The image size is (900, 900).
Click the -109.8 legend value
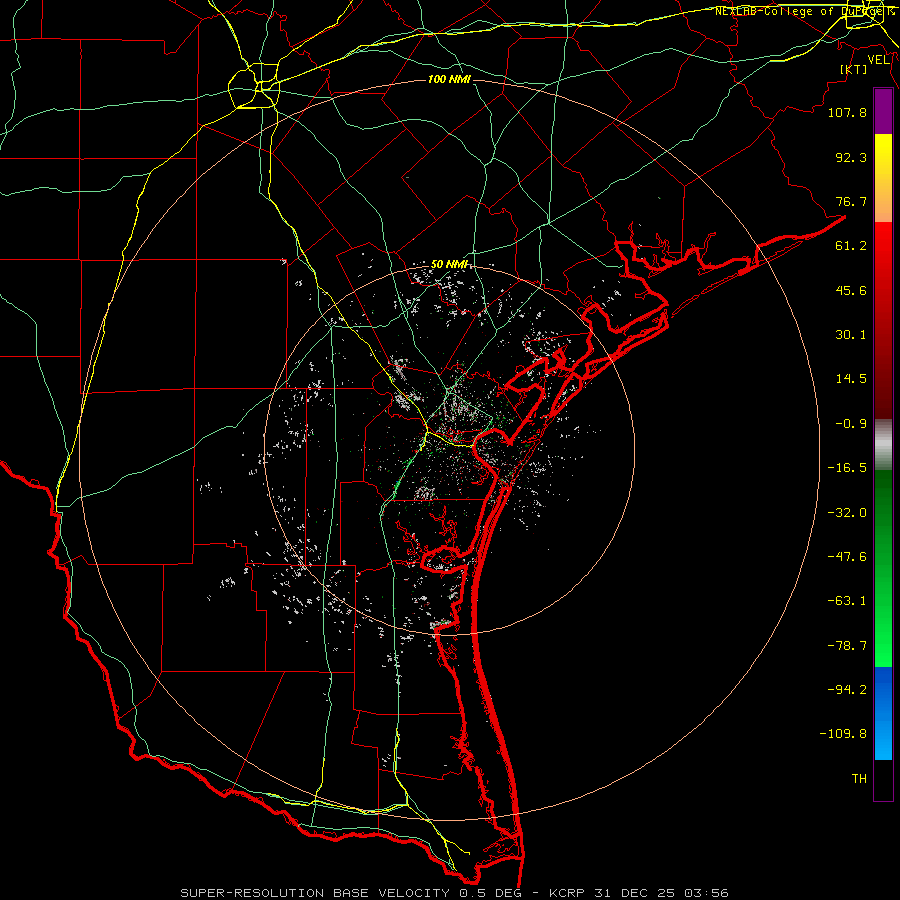[x=843, y=734]
